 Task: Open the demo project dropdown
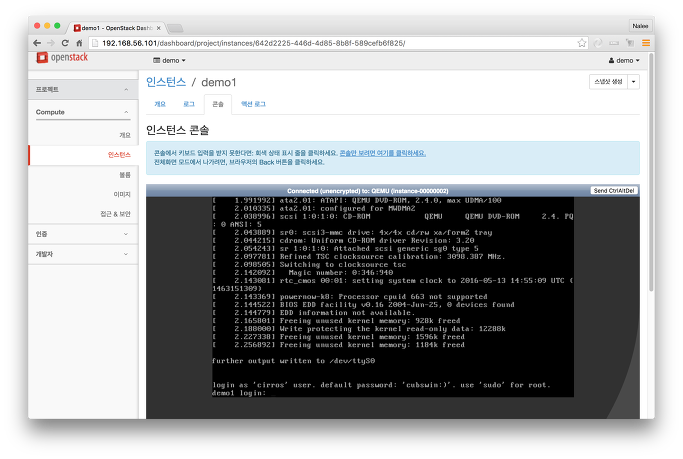point(169,61)
